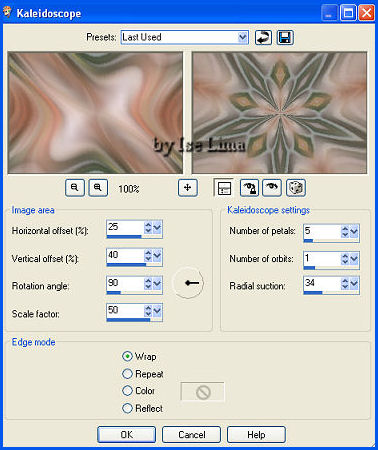Select the Wrap edge mode
This screenshot has height=450, width=378.
[127, 356]
